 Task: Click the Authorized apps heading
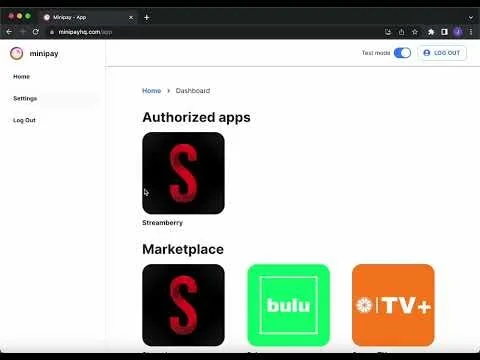(196, 117)
